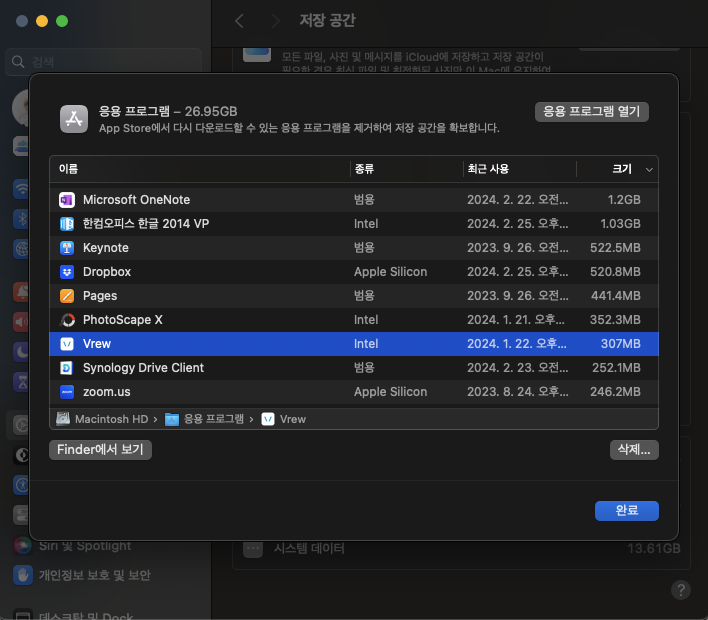This screenshot has height=620, width=708.
Task: Click Macintosh HD in the path bar
Action: (102, 419)
